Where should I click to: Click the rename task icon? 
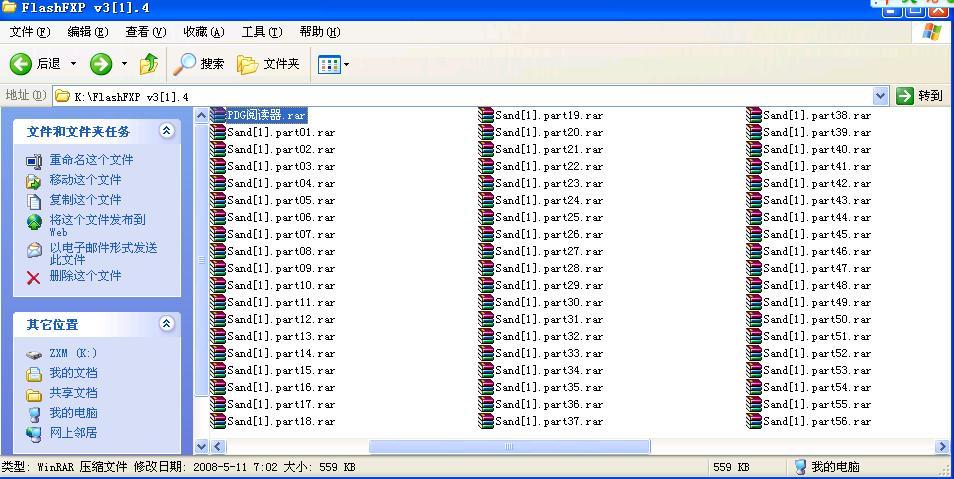tap(33, 161)
